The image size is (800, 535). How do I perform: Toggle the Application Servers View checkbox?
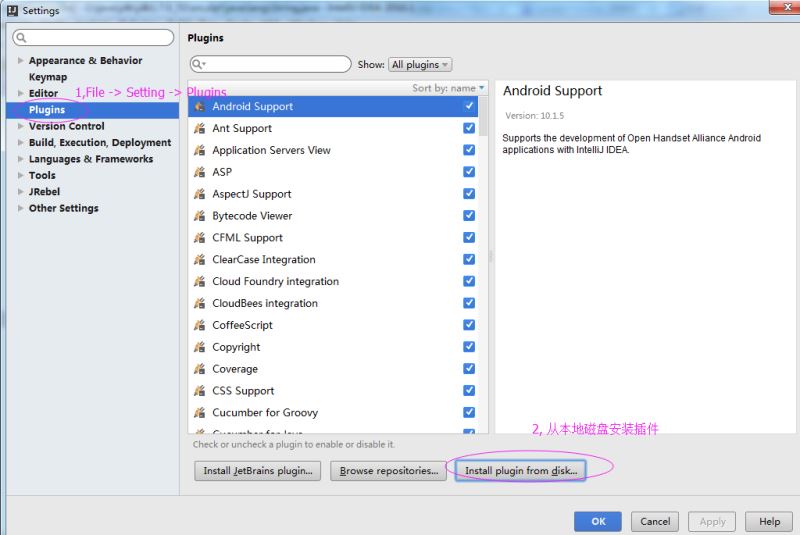tap(469, 150)
